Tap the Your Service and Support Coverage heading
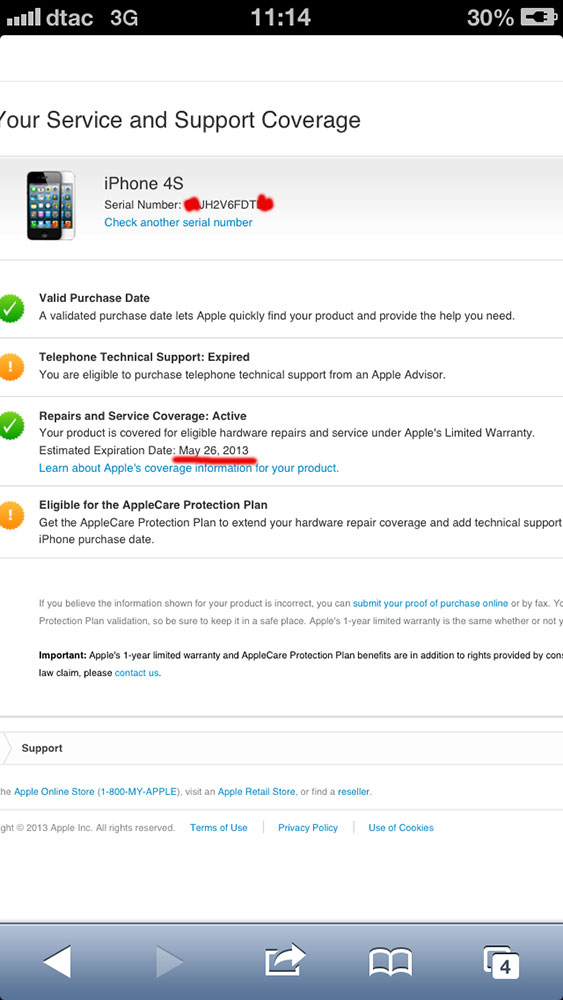The height and width of the screenshot is (1000, 563). (x=180, y=119)
